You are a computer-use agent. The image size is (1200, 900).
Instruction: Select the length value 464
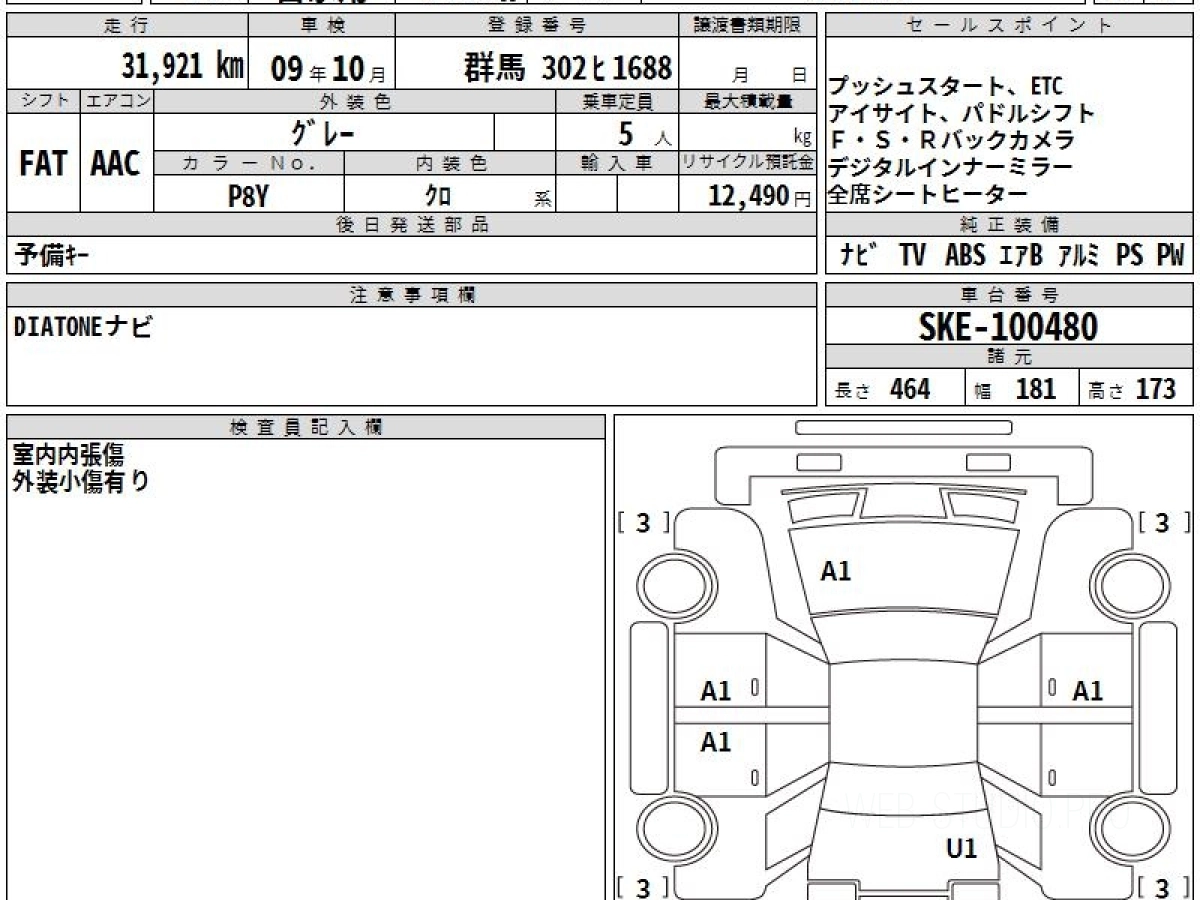click(x=910, y=389)
